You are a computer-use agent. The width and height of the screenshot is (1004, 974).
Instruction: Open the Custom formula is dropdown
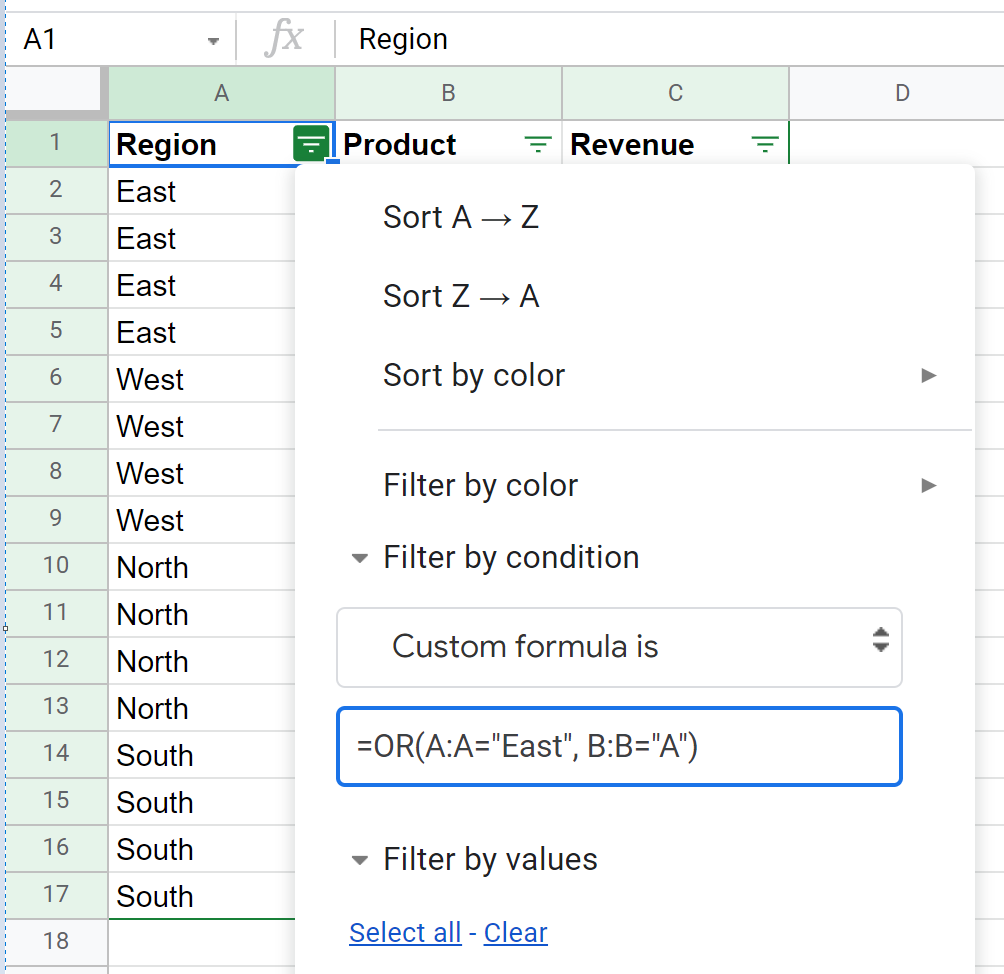coord(620,647)
